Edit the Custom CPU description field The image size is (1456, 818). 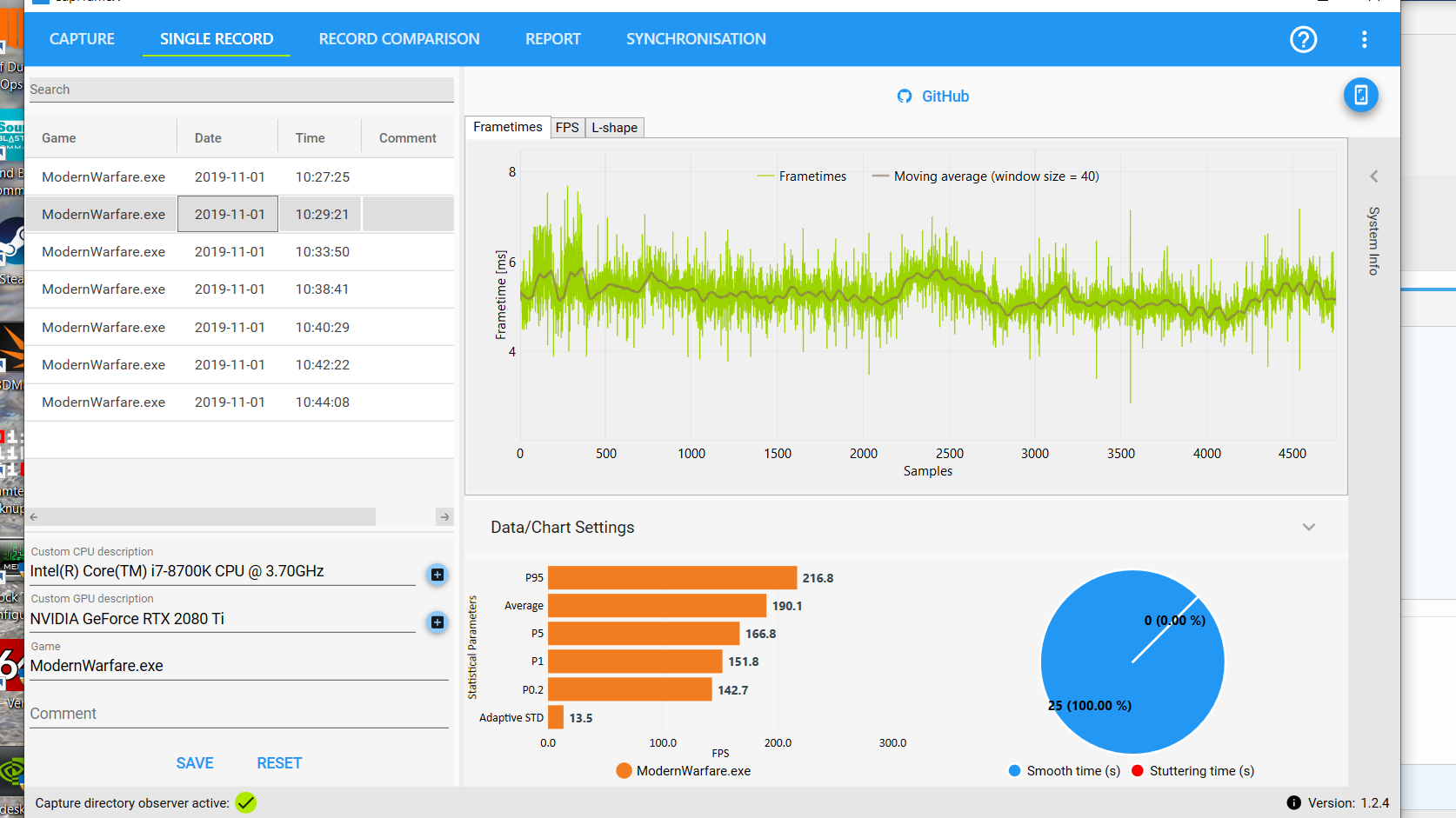[223, 572]
